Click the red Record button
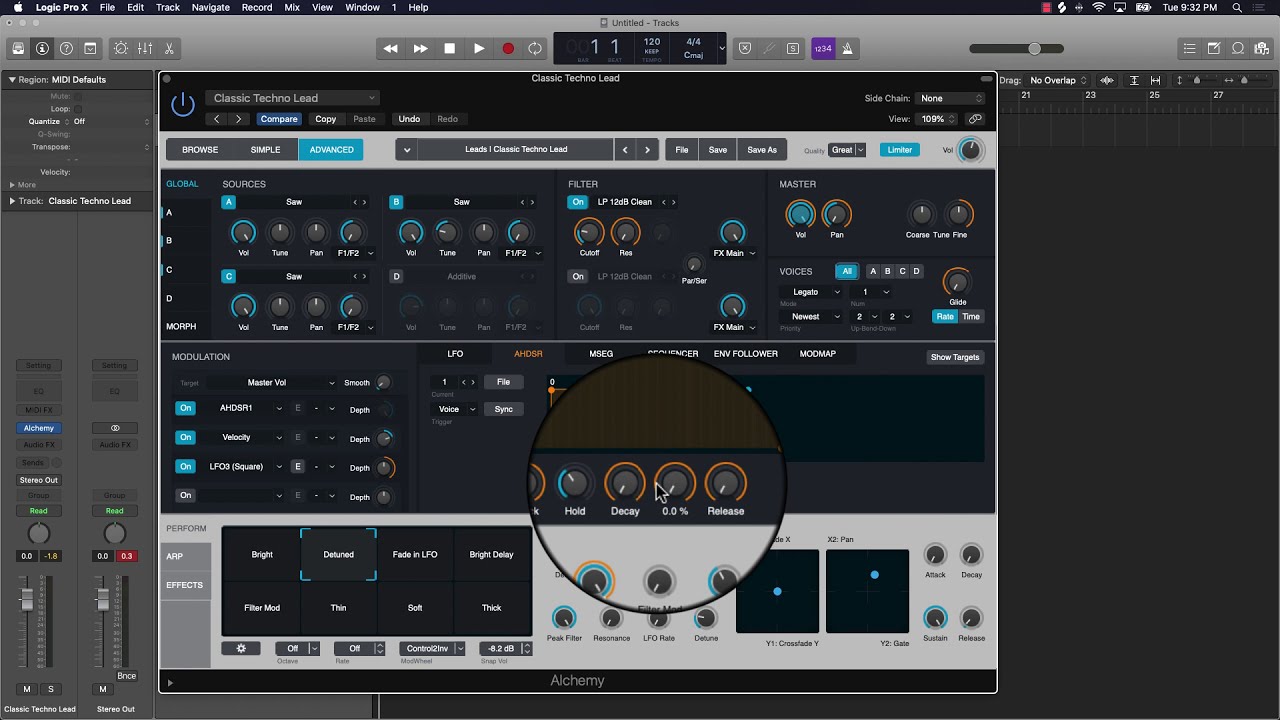Viewport: 1280px width, 720px height. click(x=508, y=48)
